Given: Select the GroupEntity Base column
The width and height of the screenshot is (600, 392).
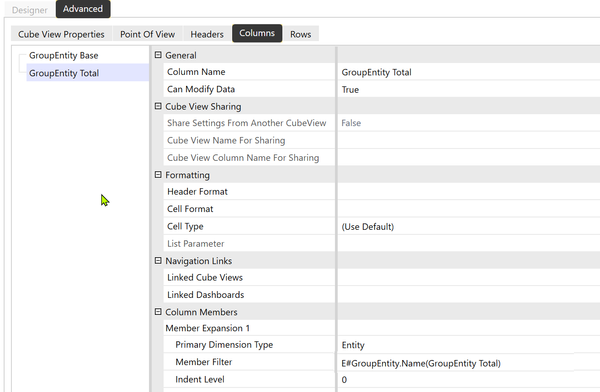Looking at the screenshot, I should pos(64,56).
